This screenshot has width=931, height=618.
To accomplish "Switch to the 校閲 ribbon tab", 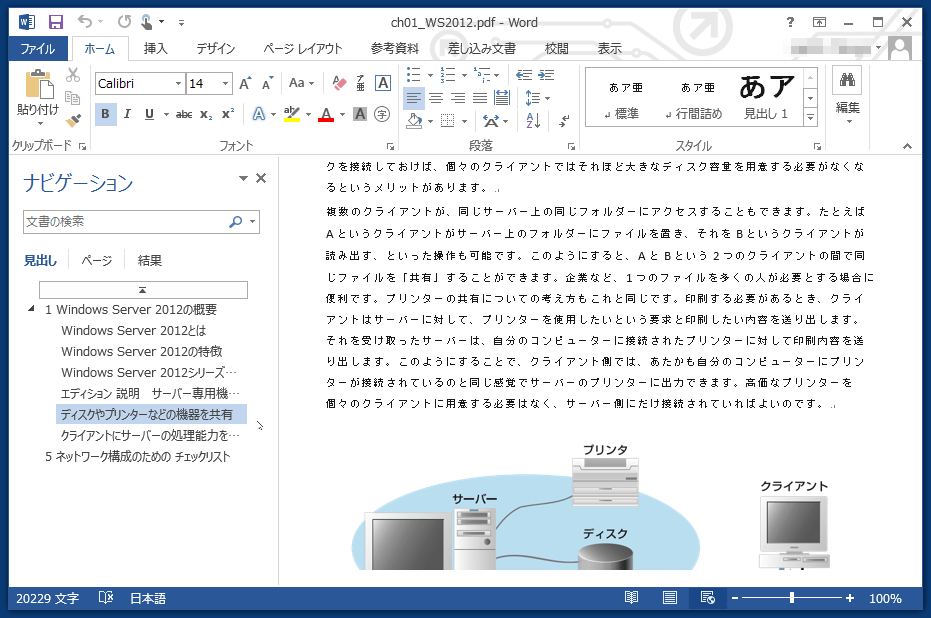I will (556, 49).
